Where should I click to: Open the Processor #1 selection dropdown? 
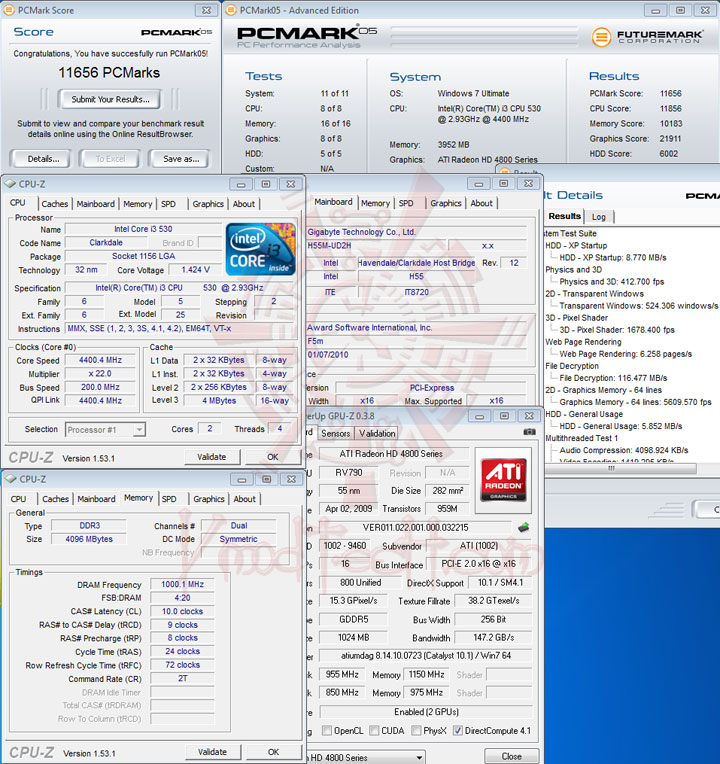coord(139,430)
